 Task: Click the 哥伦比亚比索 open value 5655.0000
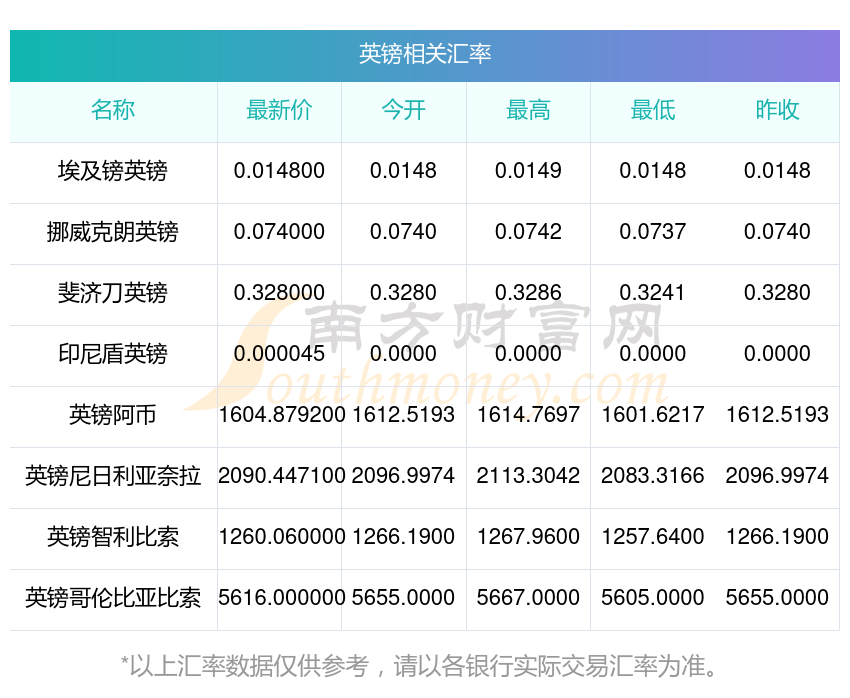(x=404, y=598)
